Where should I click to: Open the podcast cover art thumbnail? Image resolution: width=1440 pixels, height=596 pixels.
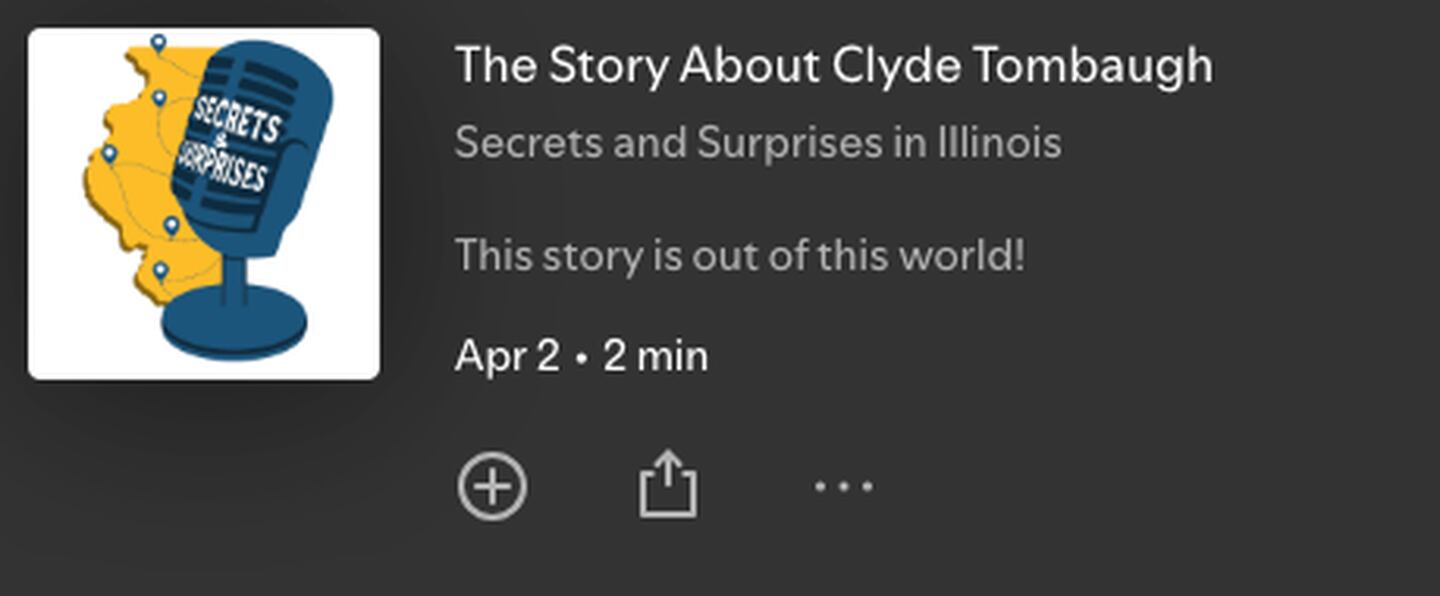204,204
